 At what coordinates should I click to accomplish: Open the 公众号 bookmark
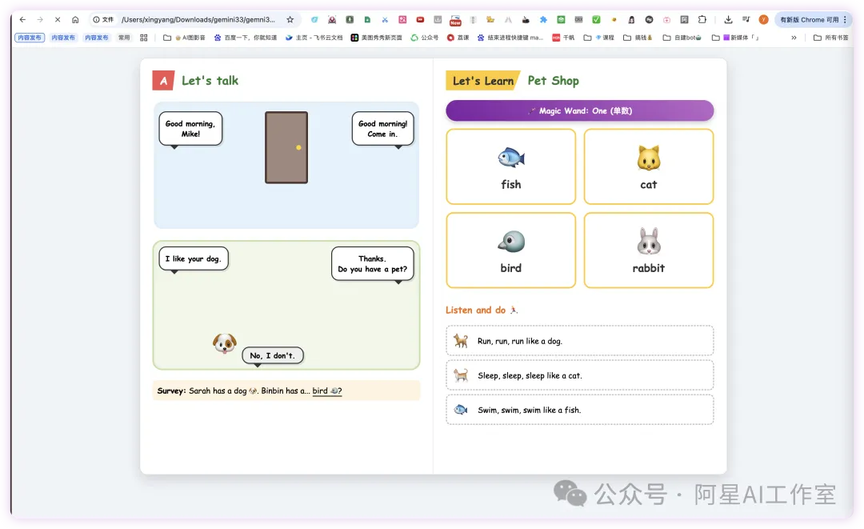(424, 38)
